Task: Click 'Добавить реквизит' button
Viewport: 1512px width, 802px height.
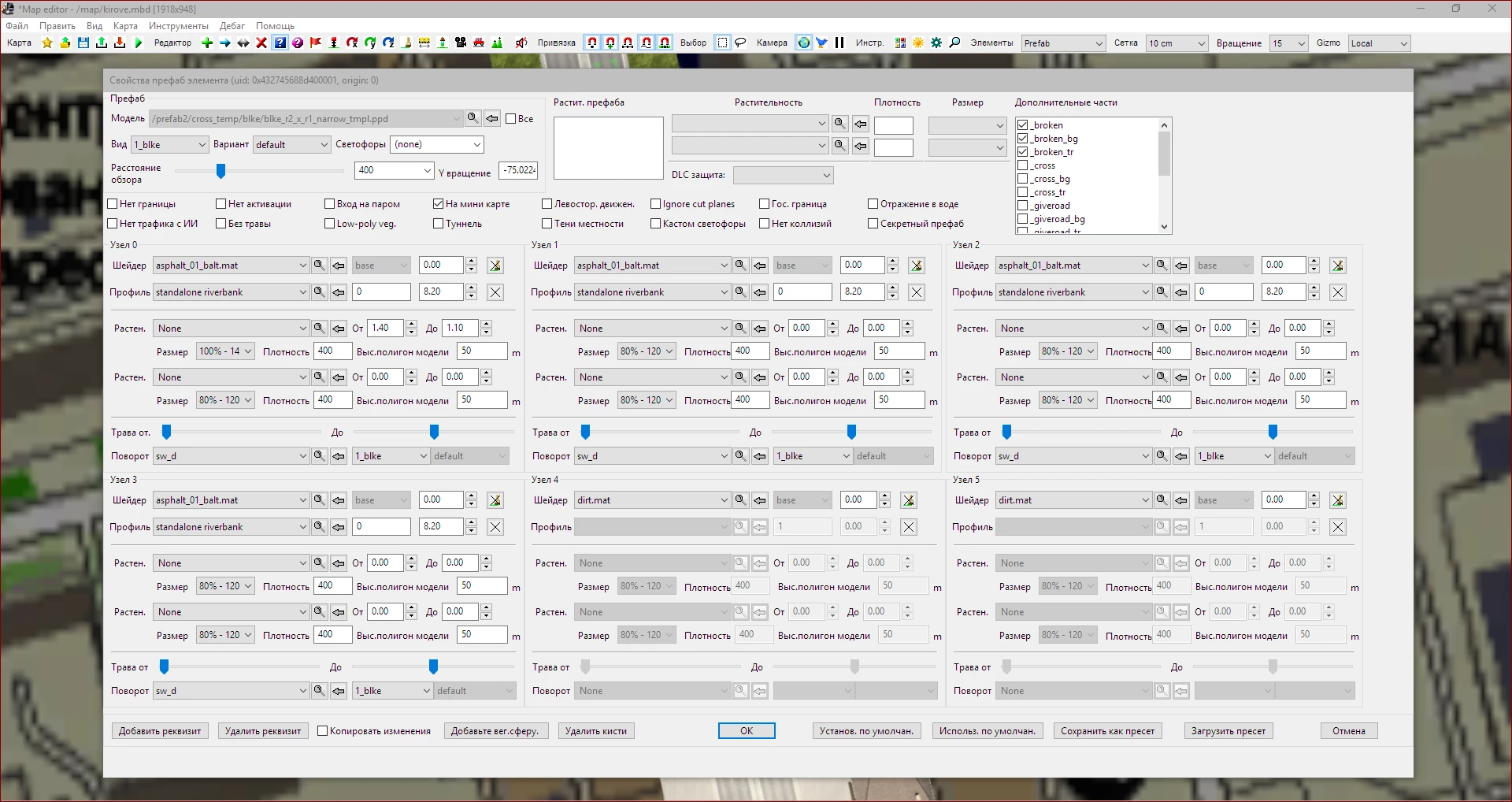Action: [160, 731]
